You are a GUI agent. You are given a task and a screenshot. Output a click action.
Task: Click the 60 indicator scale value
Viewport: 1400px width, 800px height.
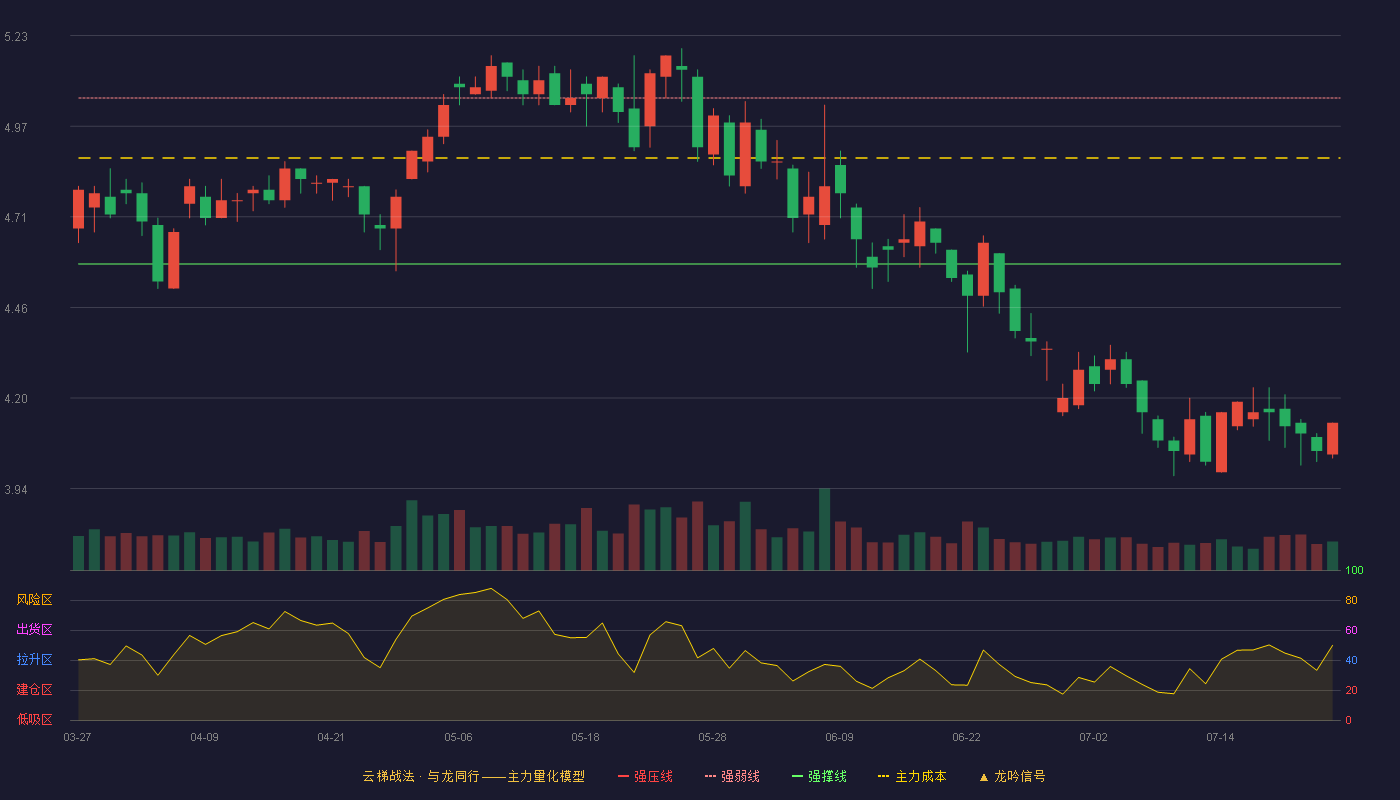pyautogui.click(x=1351, y=631)
